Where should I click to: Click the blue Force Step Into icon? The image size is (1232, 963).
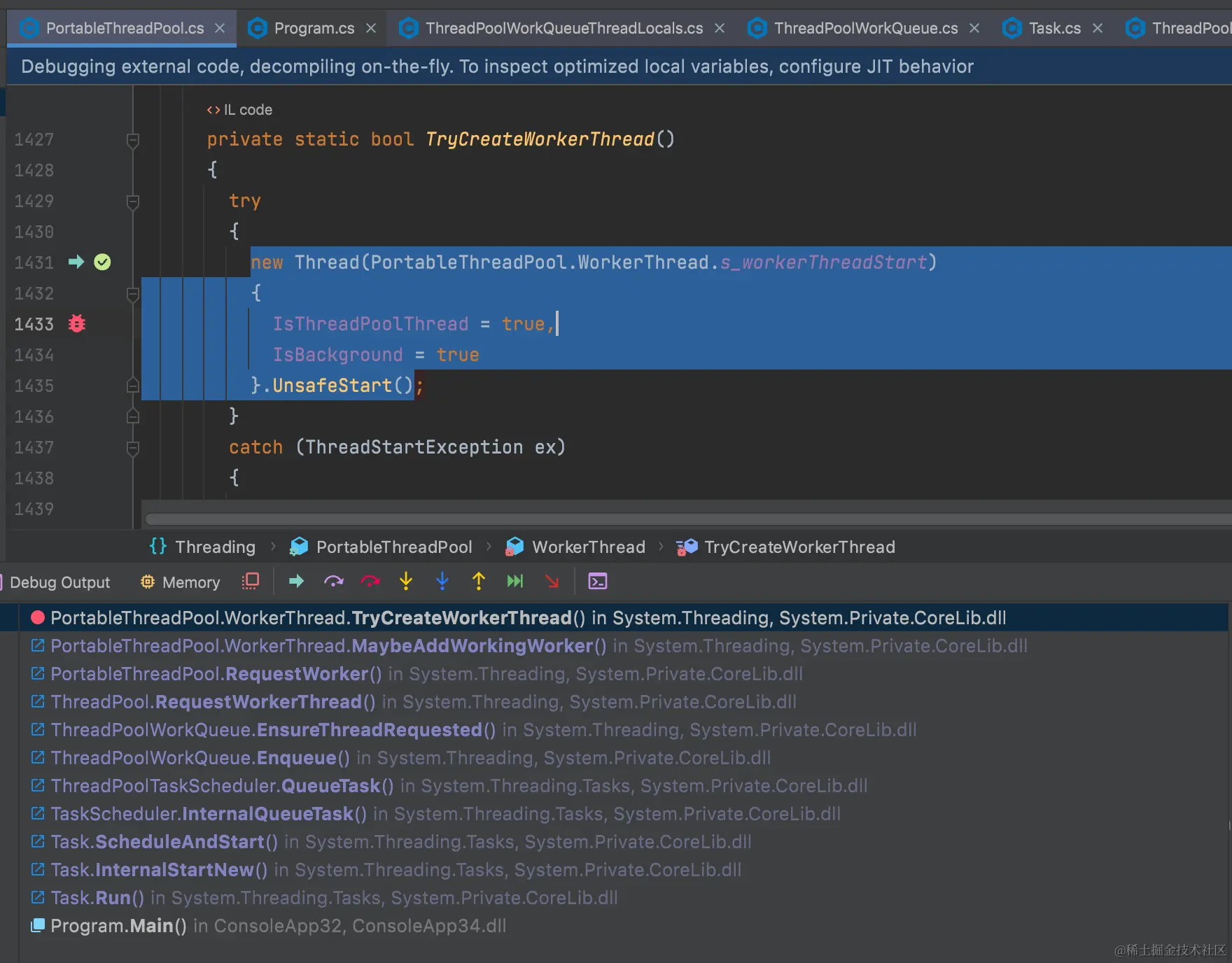442,581
